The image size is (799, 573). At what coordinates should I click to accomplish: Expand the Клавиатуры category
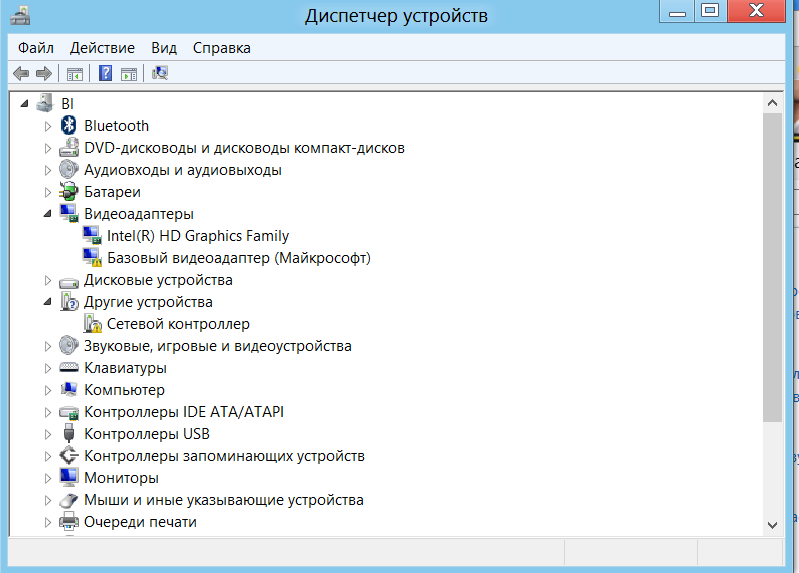[x=47, y=368]
